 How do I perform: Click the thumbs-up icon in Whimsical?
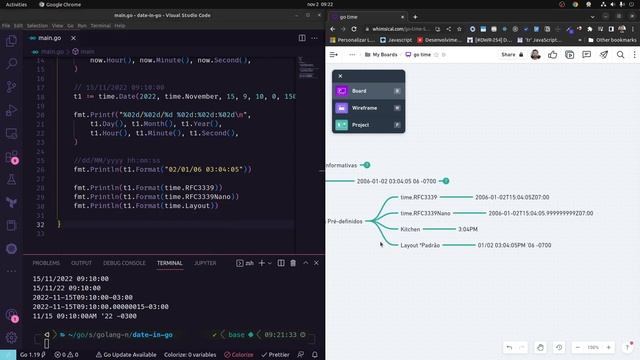(553, 55)
